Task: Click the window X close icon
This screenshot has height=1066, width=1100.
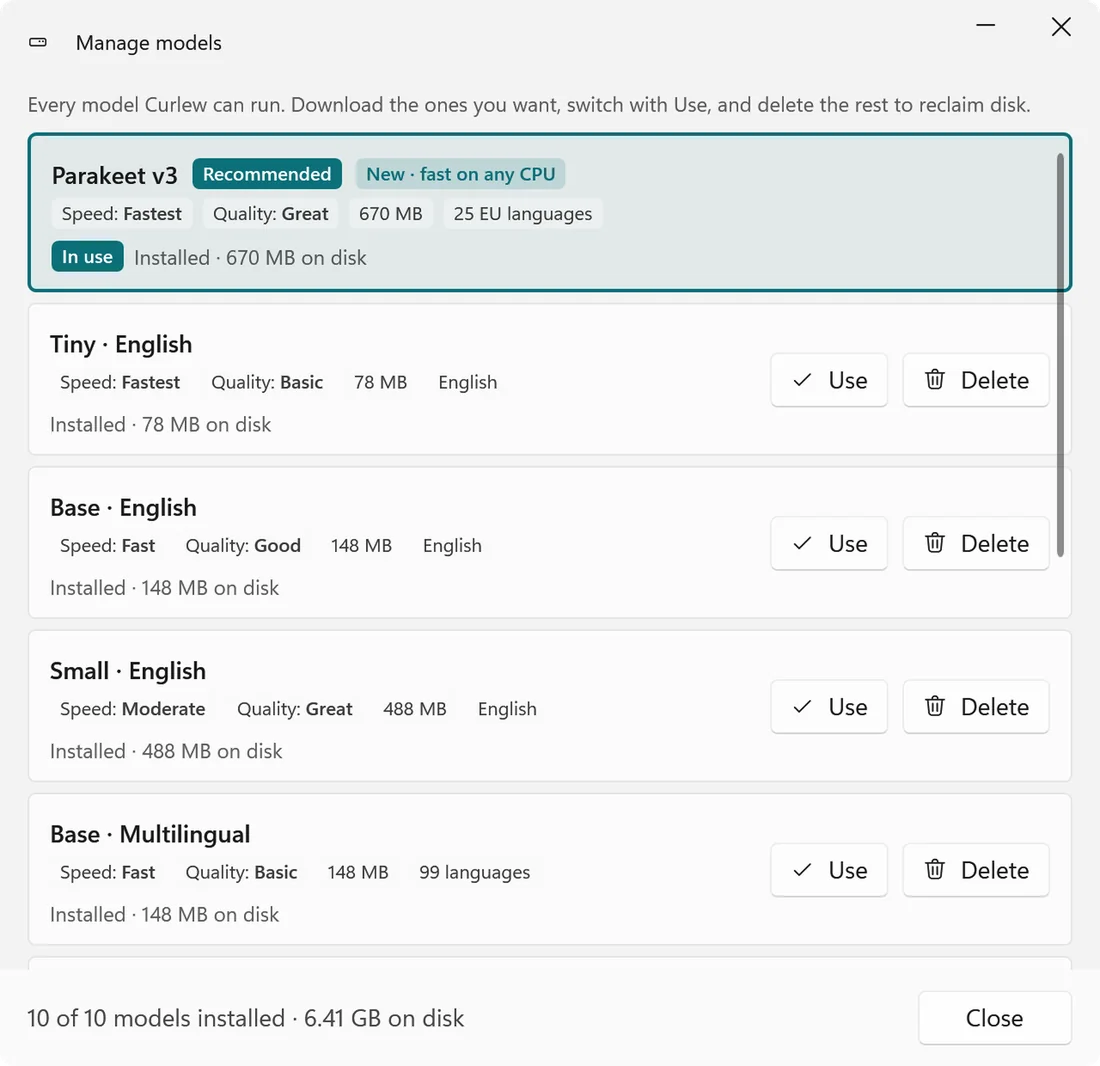Action: tap(1061, 27)
